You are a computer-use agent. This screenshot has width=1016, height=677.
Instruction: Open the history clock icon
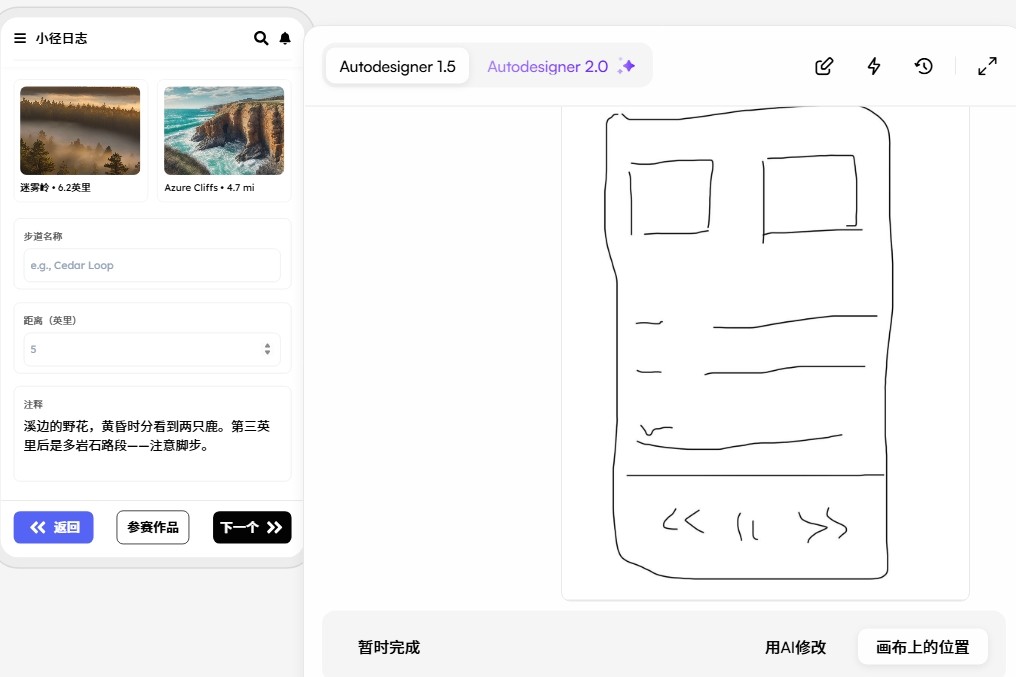click(x=923, y=66)
